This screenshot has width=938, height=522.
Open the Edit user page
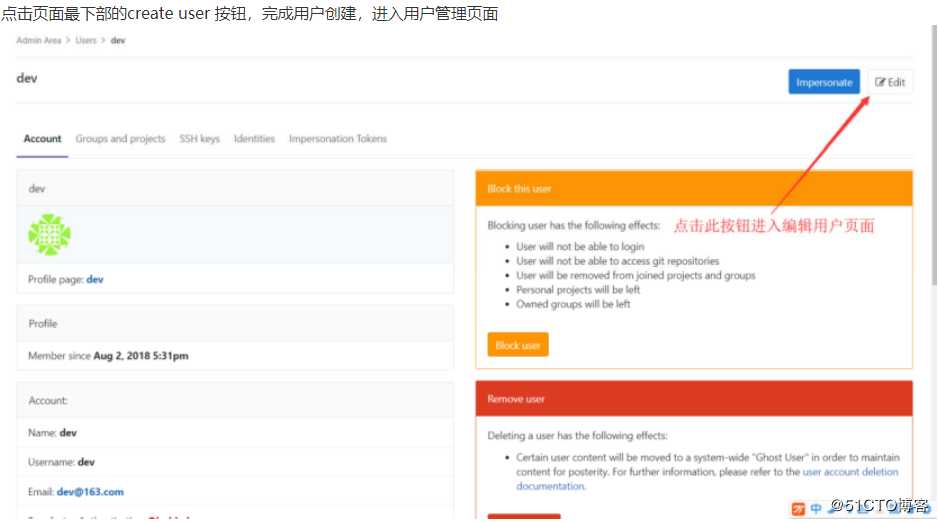[890, 82]
